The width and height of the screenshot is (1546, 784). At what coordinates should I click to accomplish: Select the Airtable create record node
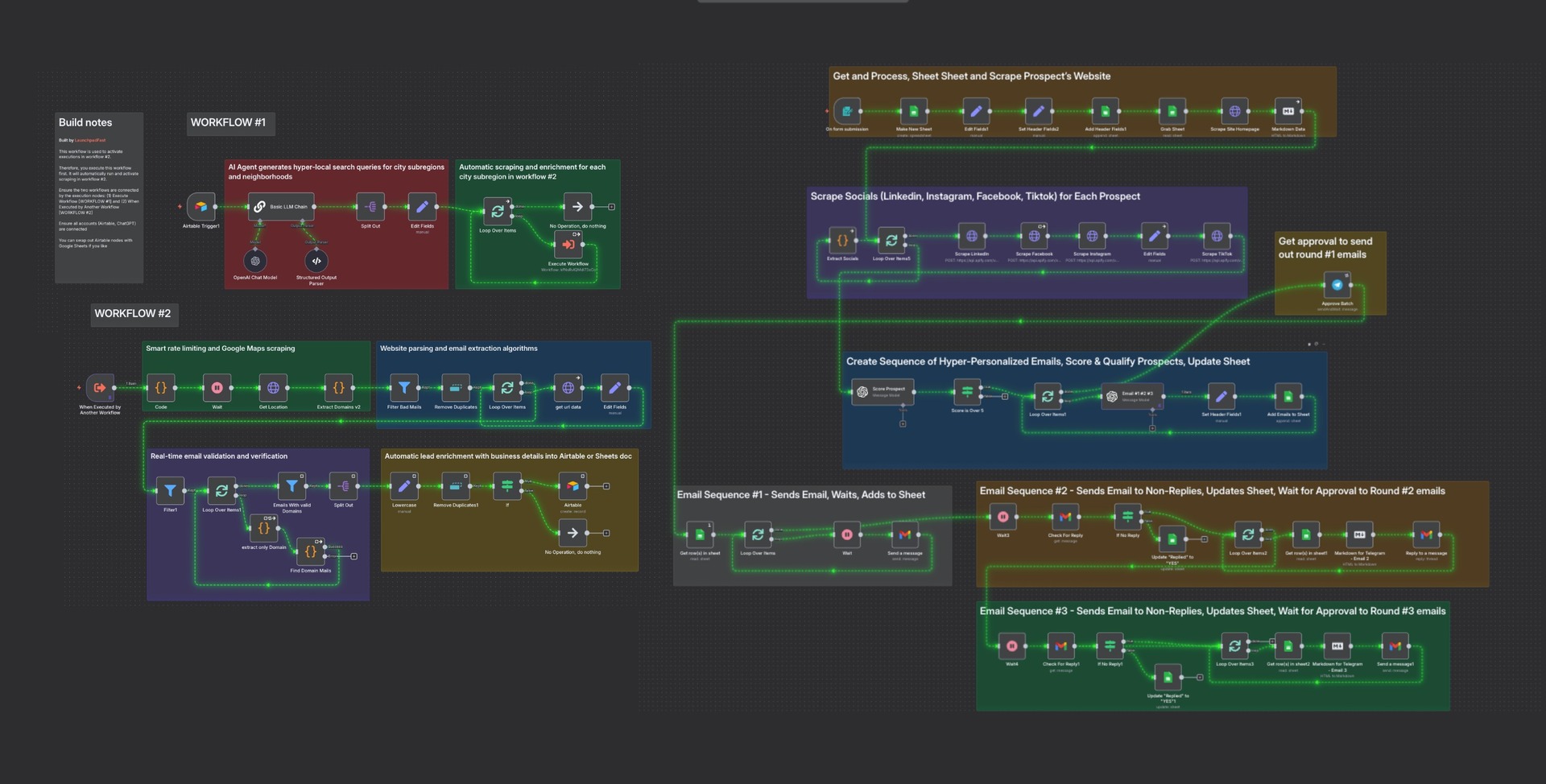[574, 485]
